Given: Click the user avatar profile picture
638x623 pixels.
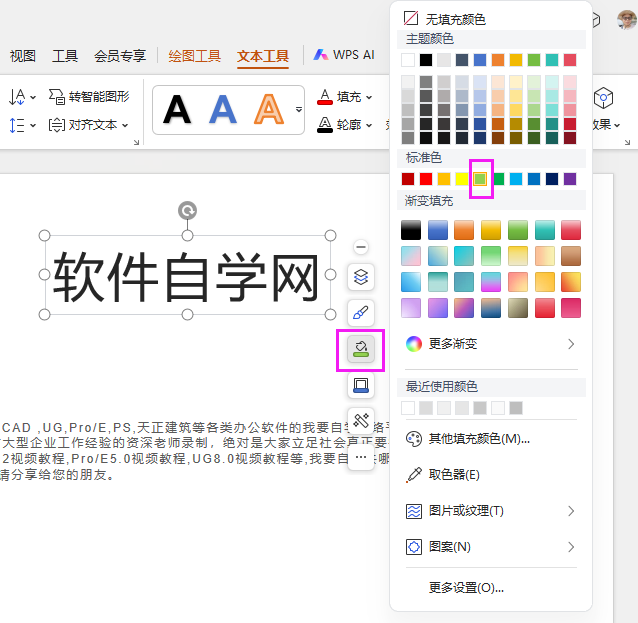Looking at the screenshot, I should pos(627,20).
